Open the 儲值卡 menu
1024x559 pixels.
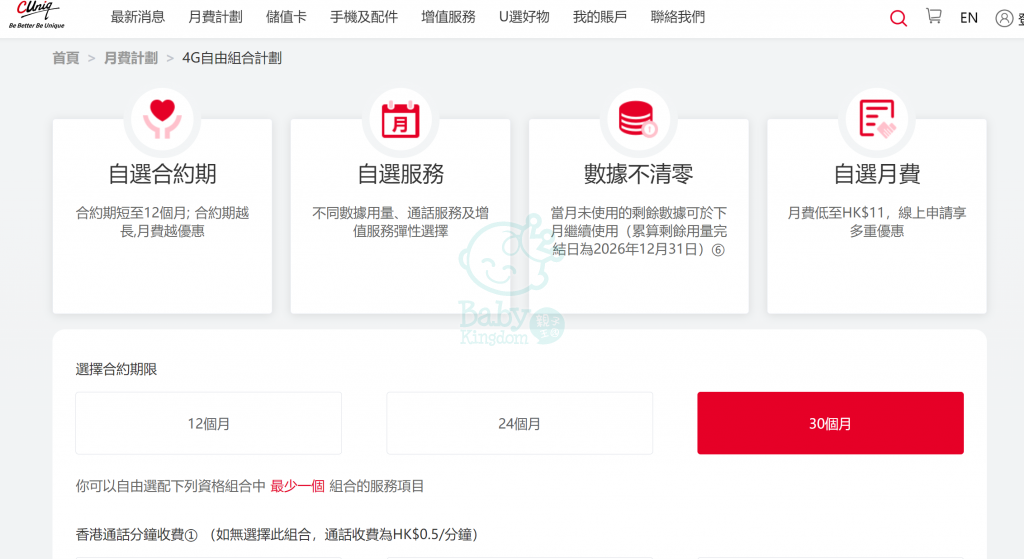coord(286,17)
